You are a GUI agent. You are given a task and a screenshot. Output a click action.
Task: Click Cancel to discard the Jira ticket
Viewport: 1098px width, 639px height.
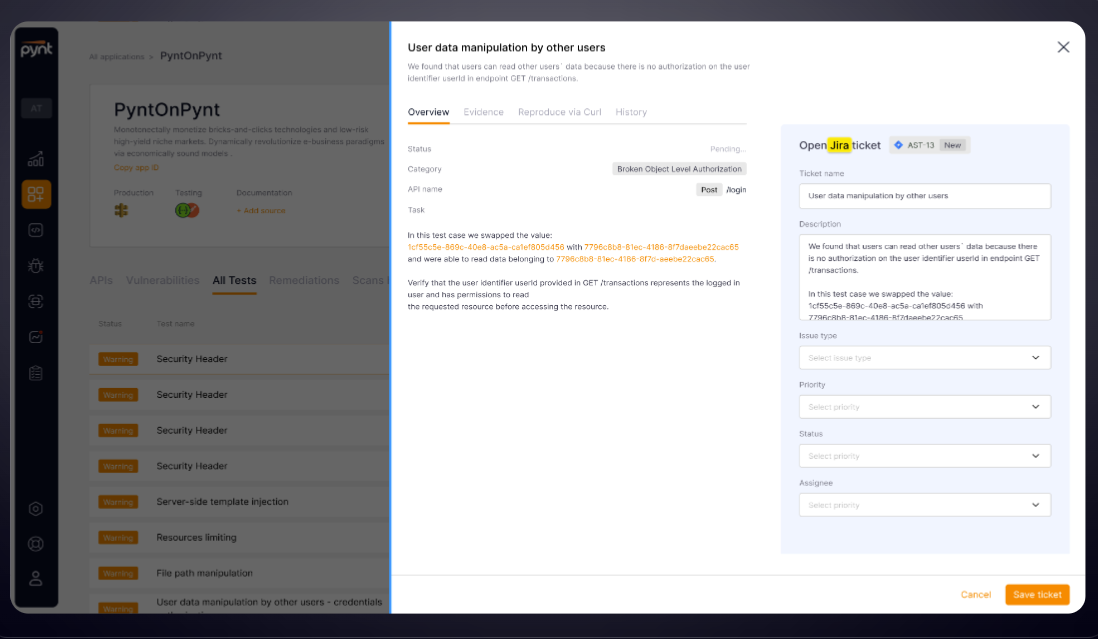click(976, 594)
